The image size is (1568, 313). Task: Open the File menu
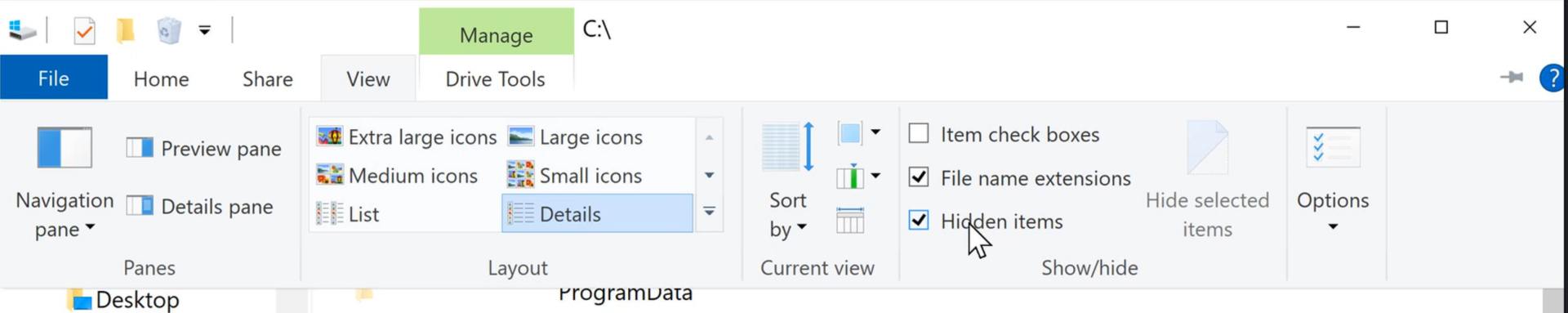(x=54, y=78)
